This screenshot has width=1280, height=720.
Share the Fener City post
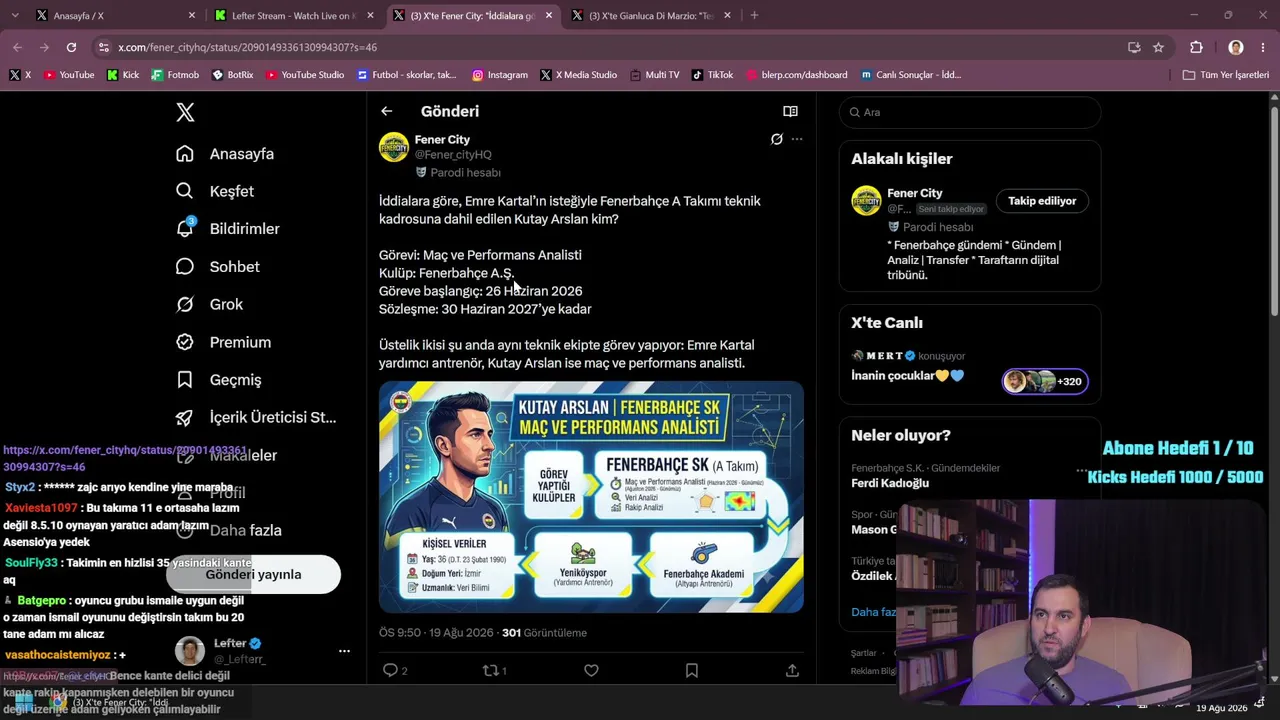tap(792, 670)
